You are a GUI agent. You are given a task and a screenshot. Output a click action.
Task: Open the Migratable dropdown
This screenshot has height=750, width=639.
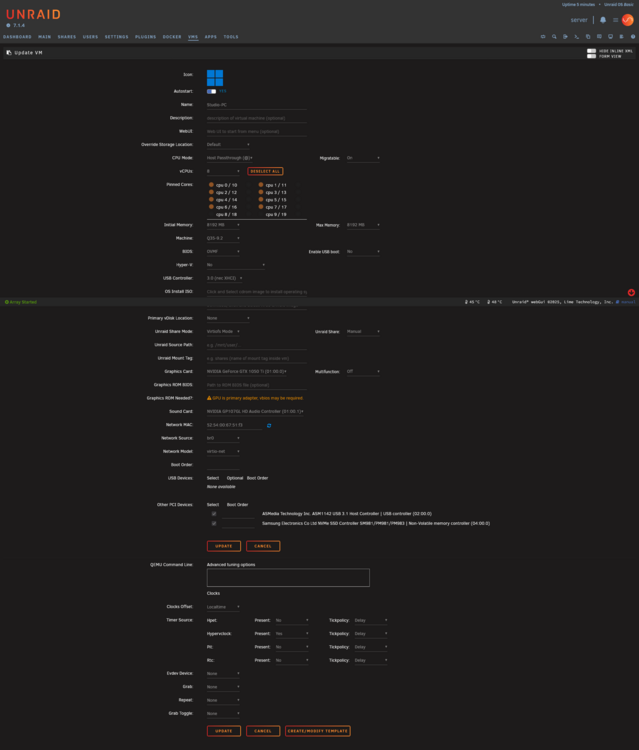pos(363,158)
